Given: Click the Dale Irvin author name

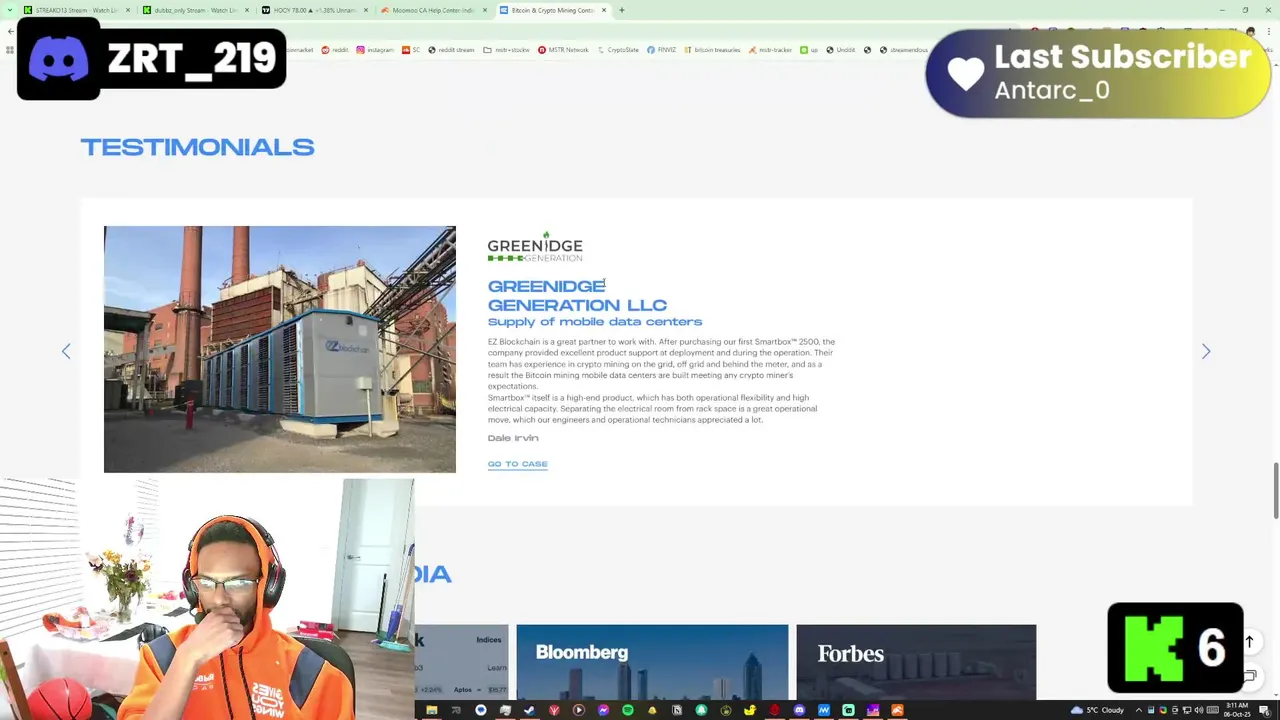Looking at the screenshot, I should coord(513,438).
